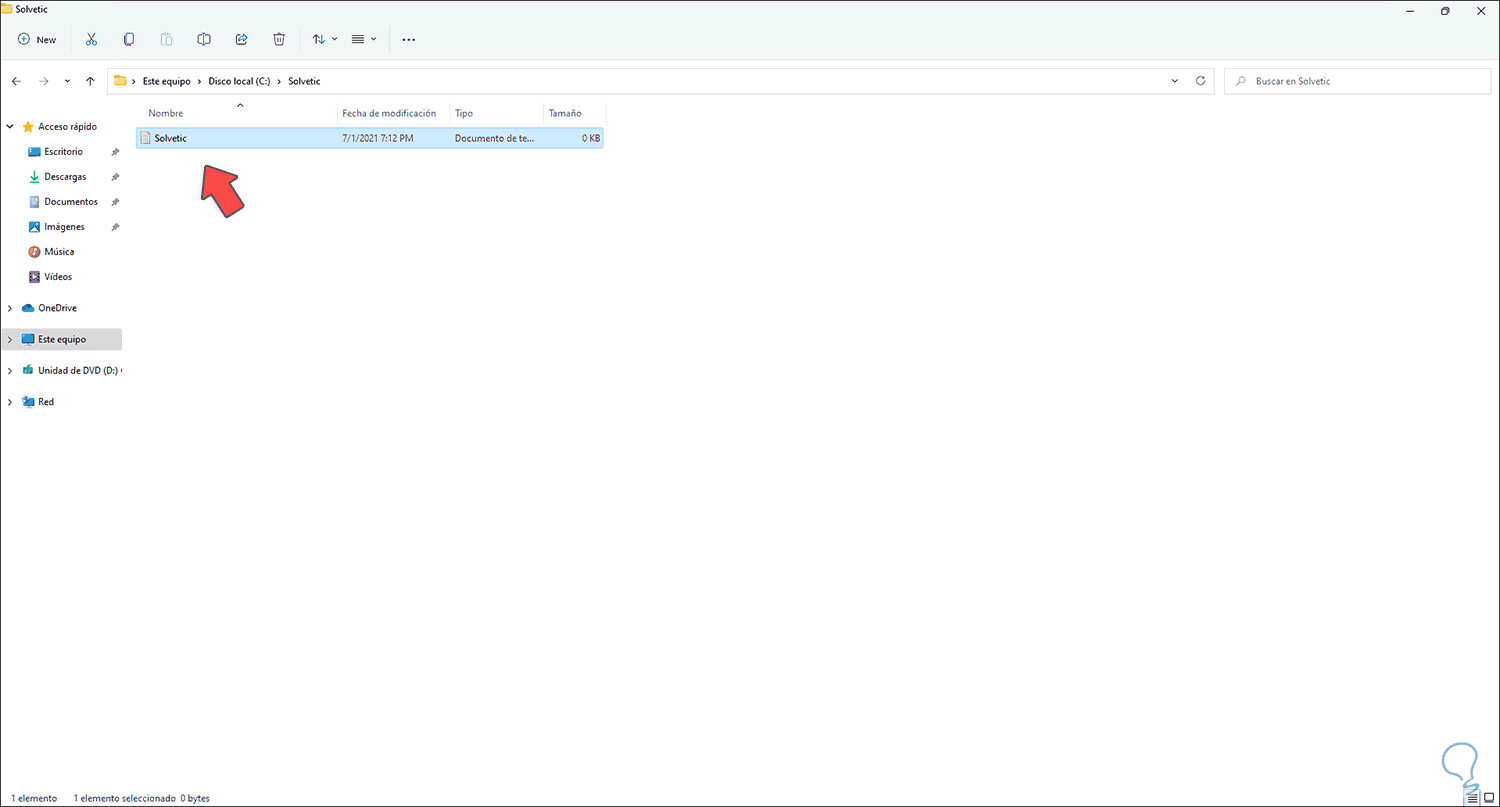
Task: Click the Cut scissors icon in the toolbar
Action: 91,39
